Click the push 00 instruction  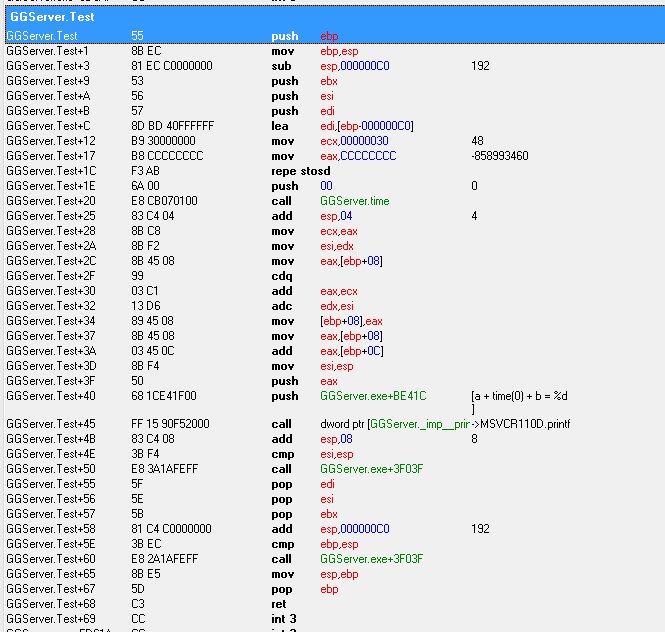(x=302, y=186)
